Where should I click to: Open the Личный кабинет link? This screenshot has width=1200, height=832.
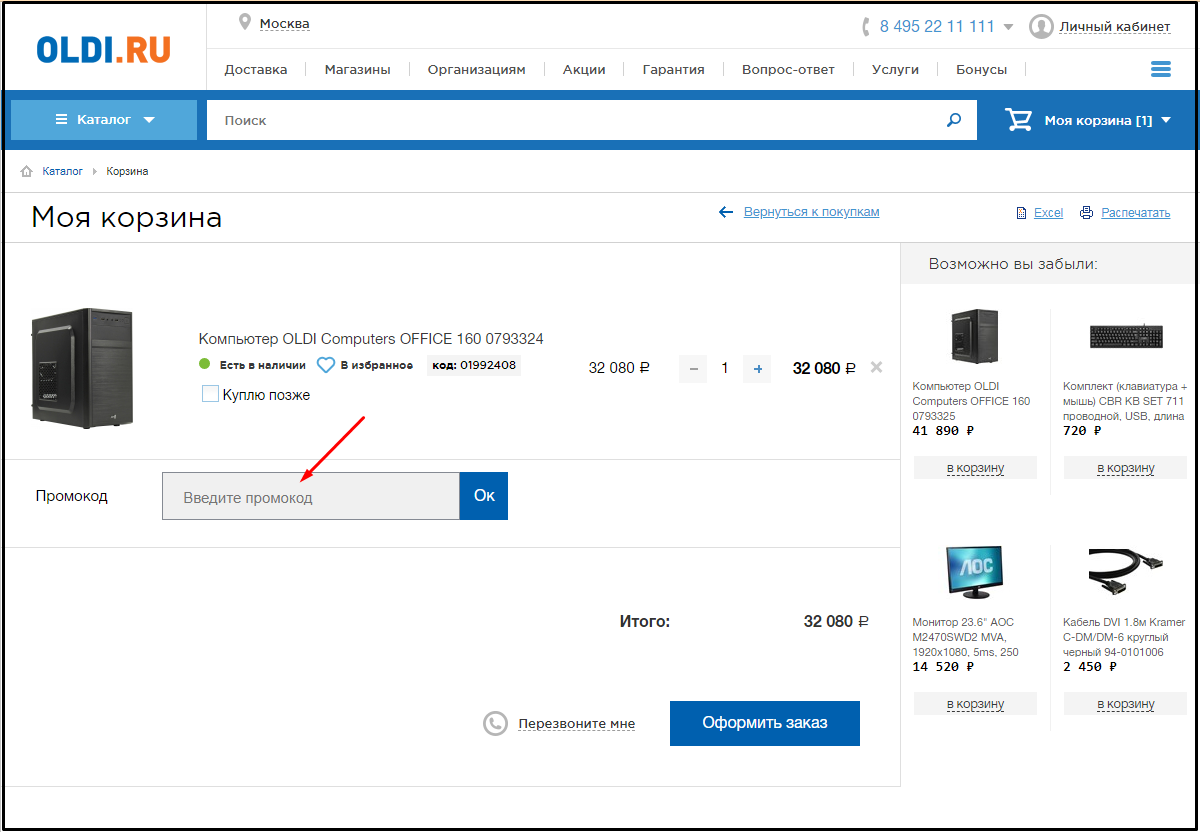(x=1115, y=27)
